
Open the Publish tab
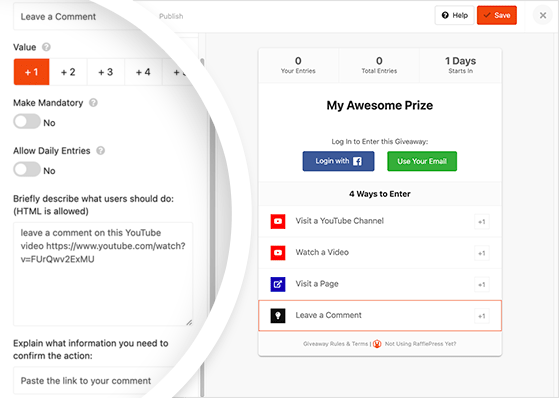tap(171, 16)
